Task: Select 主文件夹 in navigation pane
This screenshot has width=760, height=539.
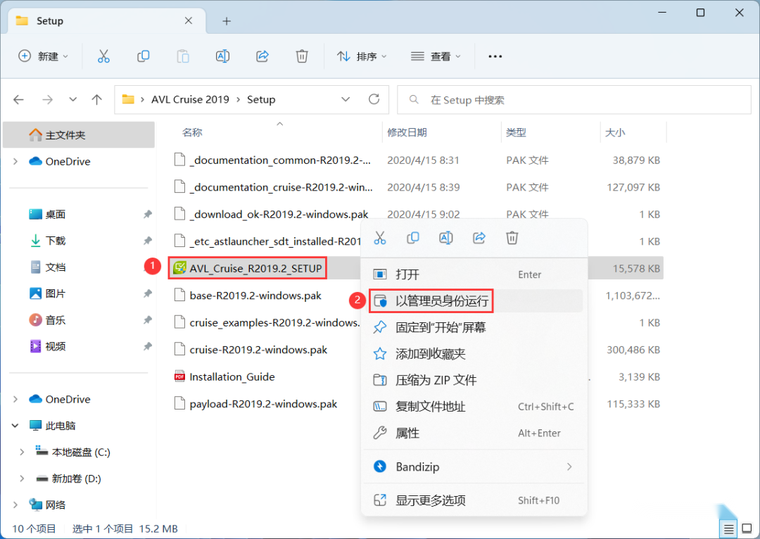Action: click(x=79, y=135)
